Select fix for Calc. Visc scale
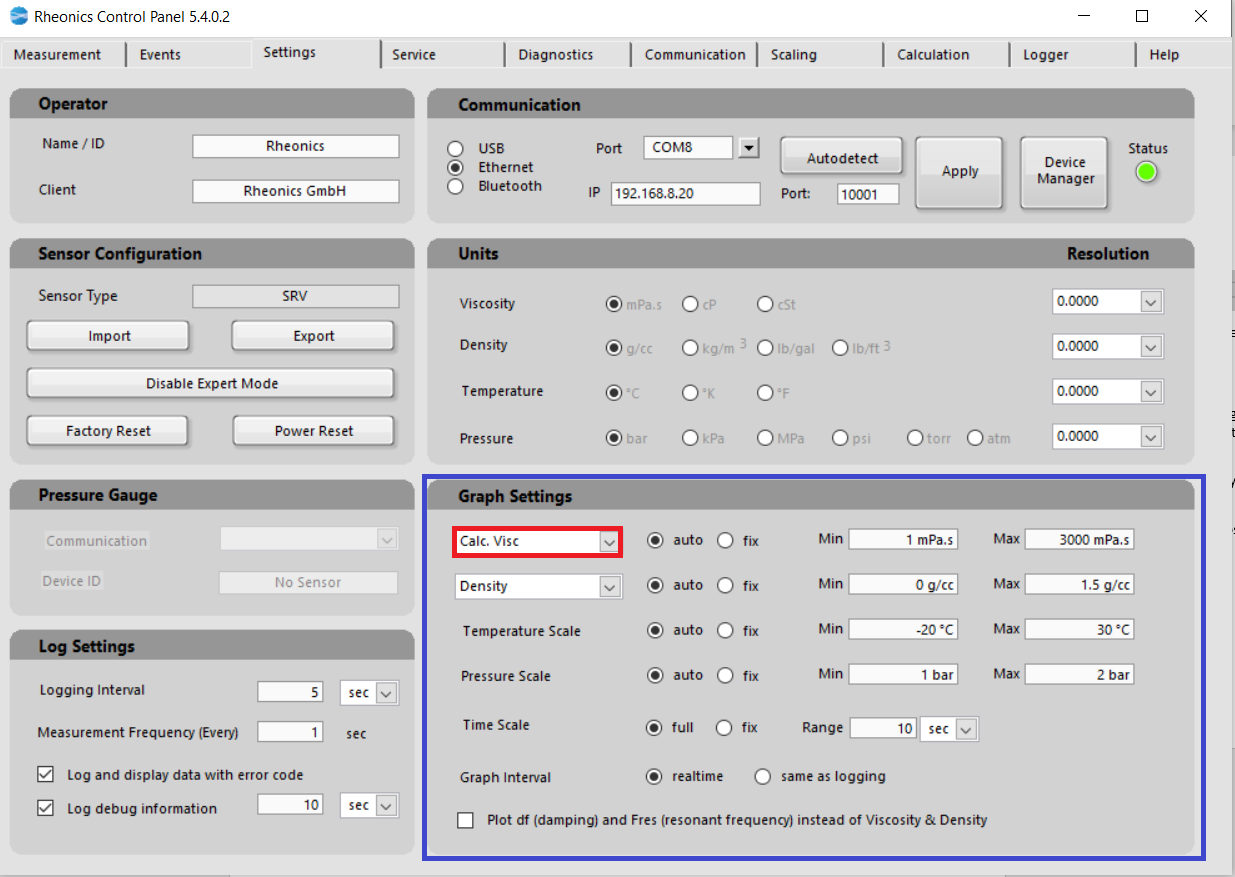 (x=725, y=540)
